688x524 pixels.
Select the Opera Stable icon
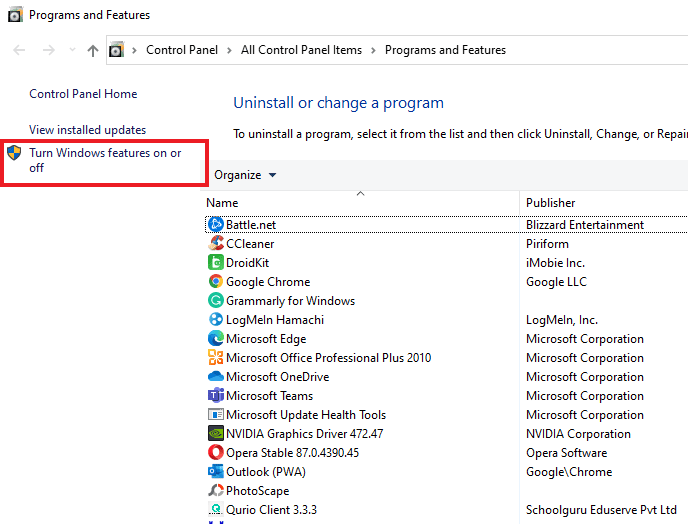click(x=216, y=453)
